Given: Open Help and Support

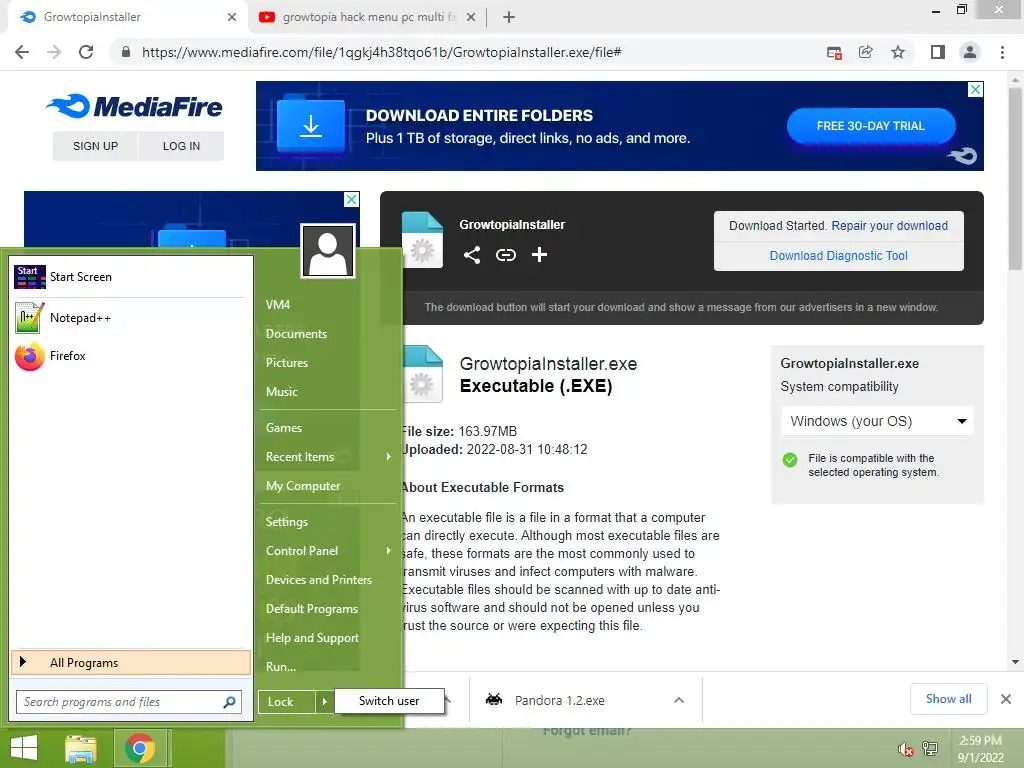Looking at the screenshot, I should click(312, 638).
